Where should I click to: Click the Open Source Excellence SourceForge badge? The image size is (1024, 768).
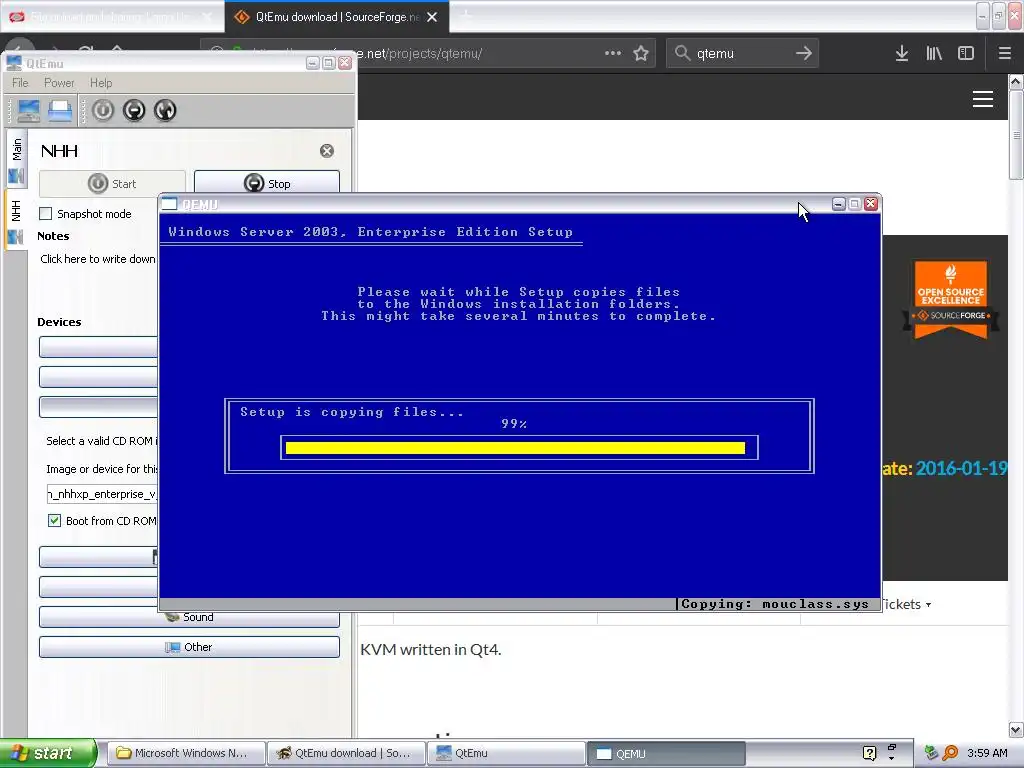tap(951, 300)
